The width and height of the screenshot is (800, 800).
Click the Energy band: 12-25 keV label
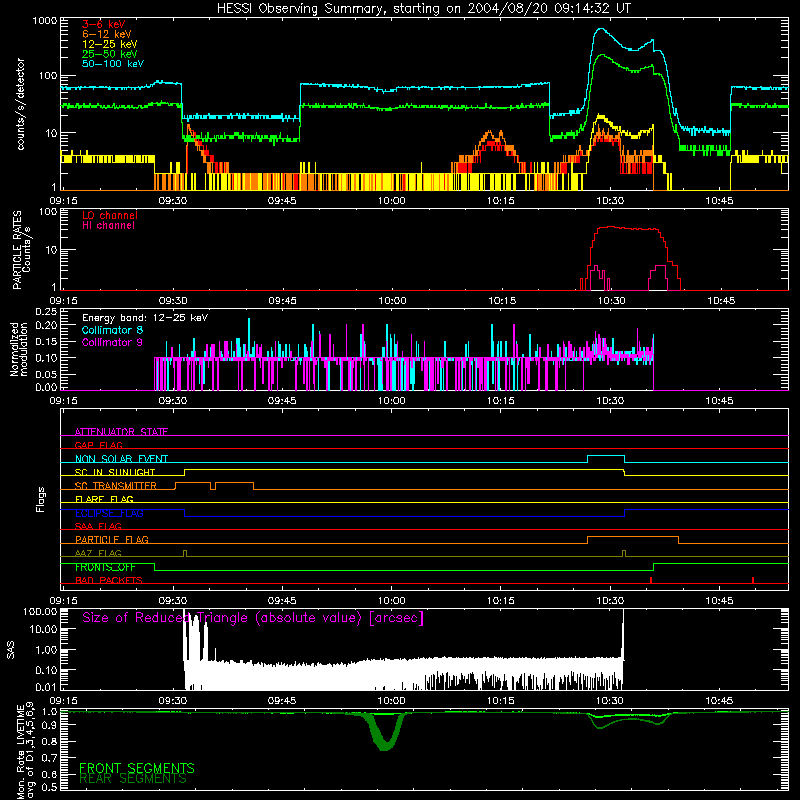[x=145, y=318]
